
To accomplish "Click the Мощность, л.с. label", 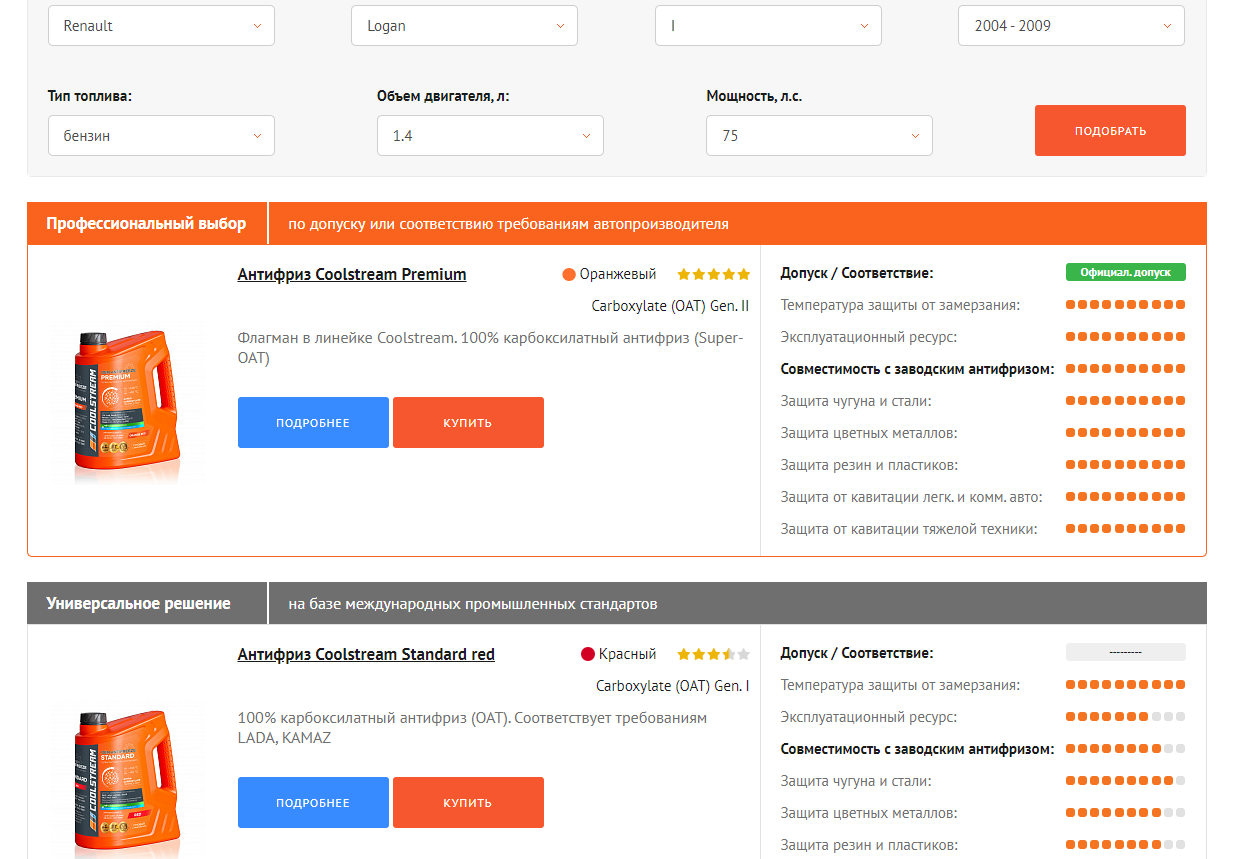I will 754,96.
